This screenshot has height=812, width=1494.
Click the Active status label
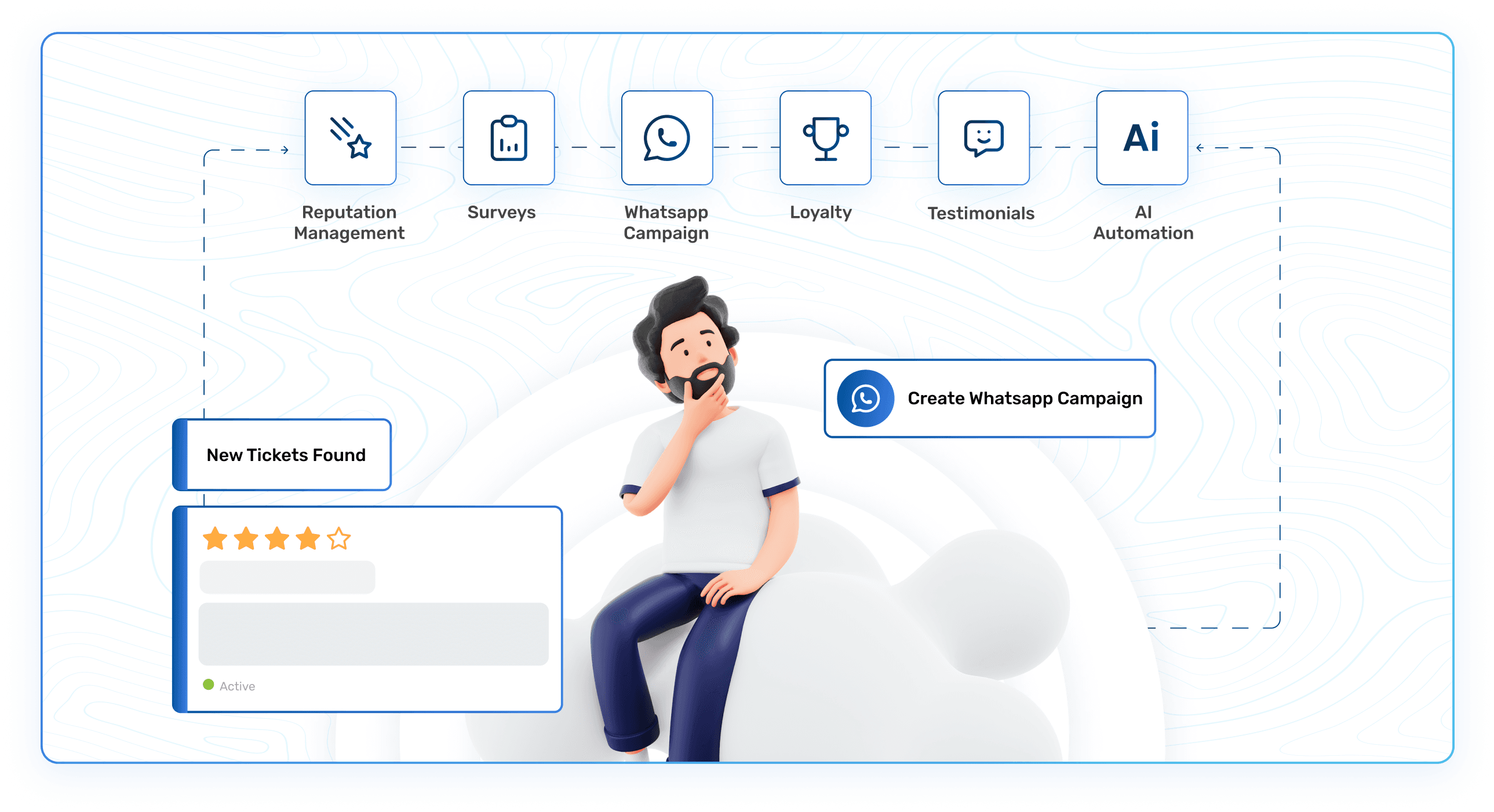pos(237,686)
